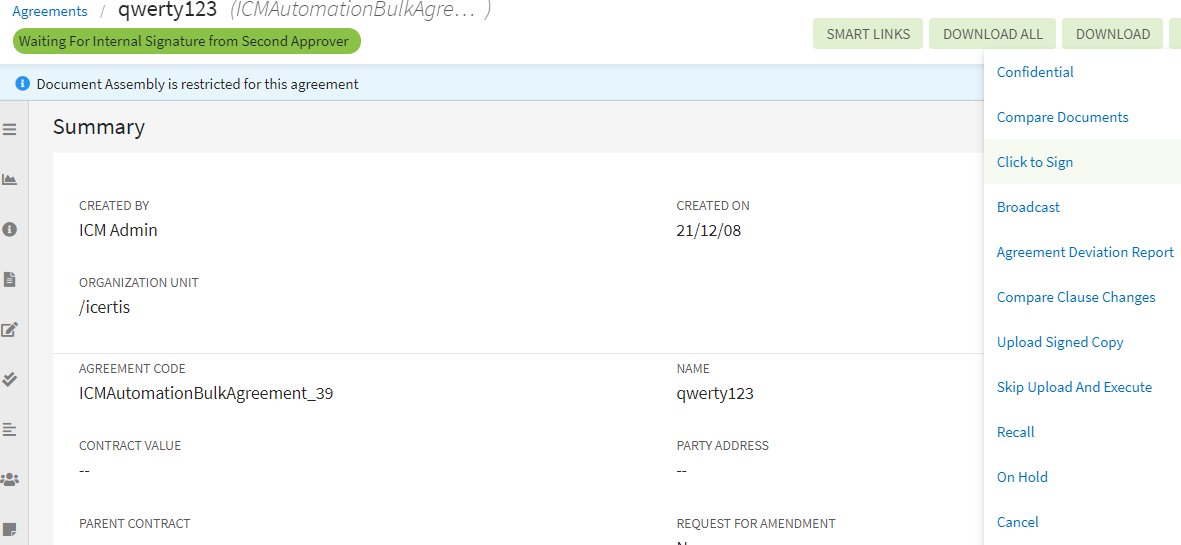The width and height of the screenshot is (1181, 545).
Task: Select the edit pencil sidebar icon
Action: pos(10,329)
